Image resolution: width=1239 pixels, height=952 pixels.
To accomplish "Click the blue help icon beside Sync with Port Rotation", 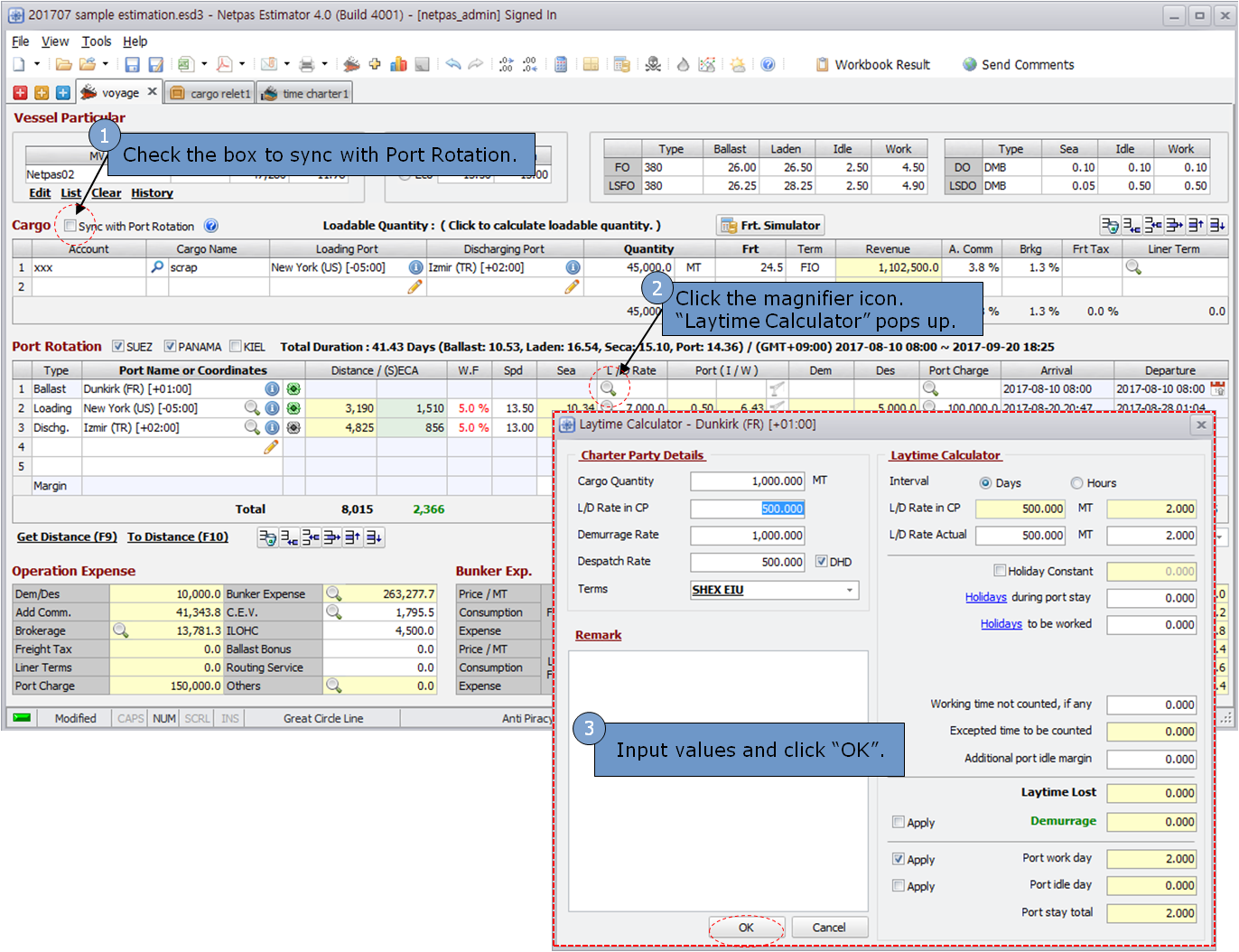I will point(210,226).
